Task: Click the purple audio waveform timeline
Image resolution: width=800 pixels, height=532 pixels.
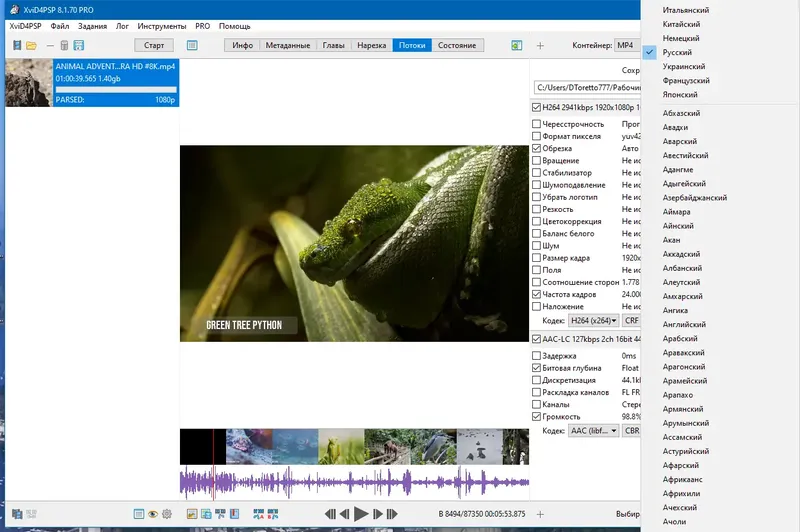Action: click(x=350, y=484)
